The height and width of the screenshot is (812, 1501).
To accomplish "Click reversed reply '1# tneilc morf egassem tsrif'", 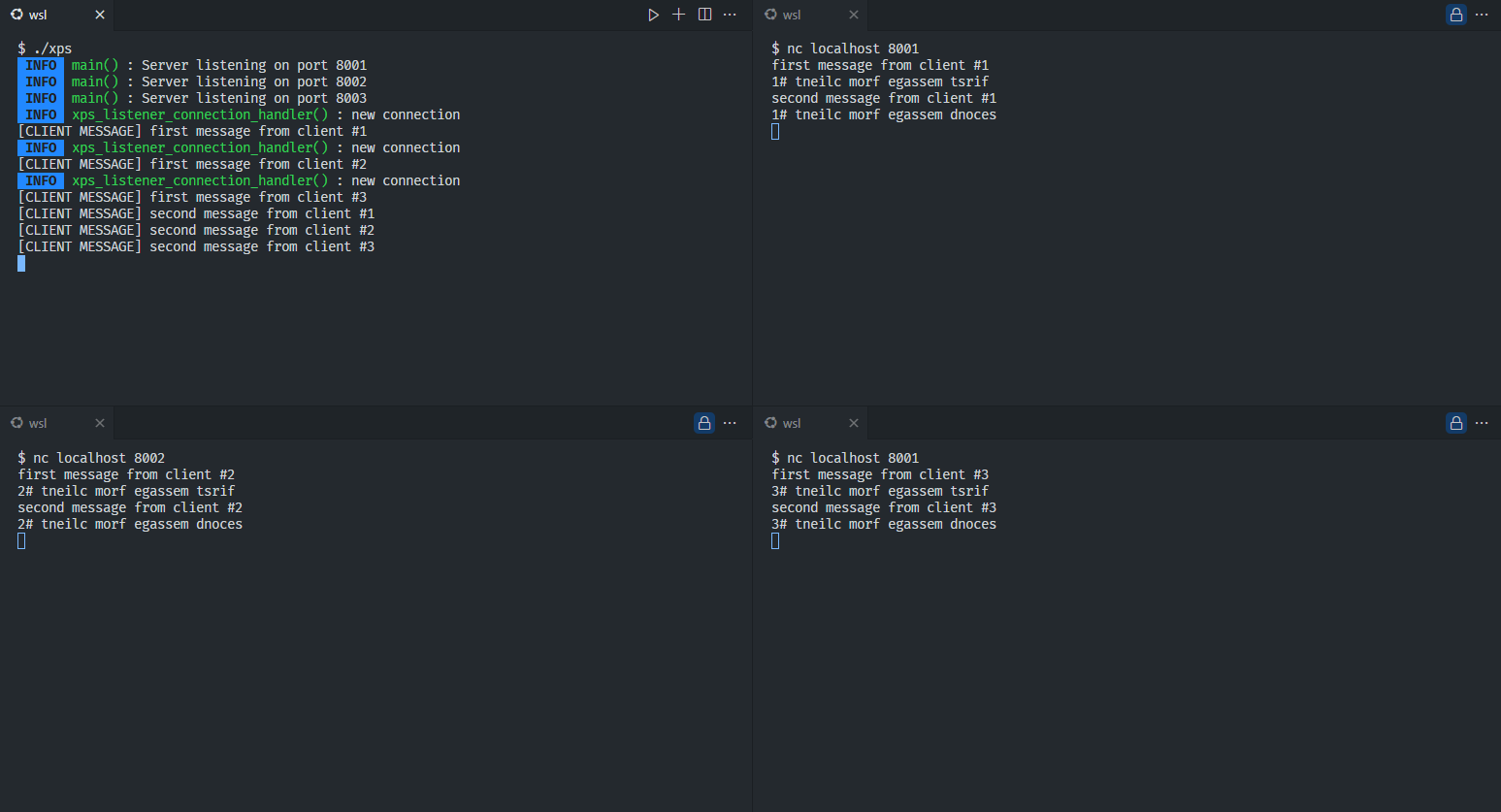I will (880, 81).
